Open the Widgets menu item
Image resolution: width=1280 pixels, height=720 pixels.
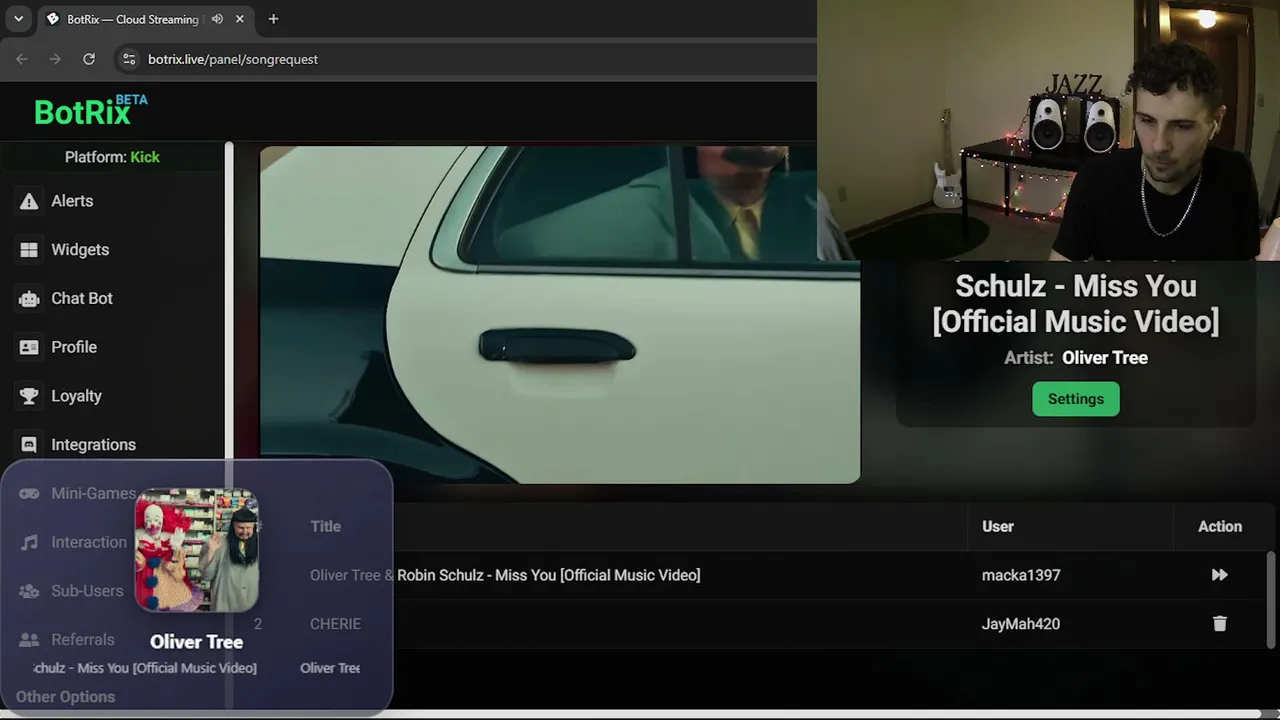(80, 250)
